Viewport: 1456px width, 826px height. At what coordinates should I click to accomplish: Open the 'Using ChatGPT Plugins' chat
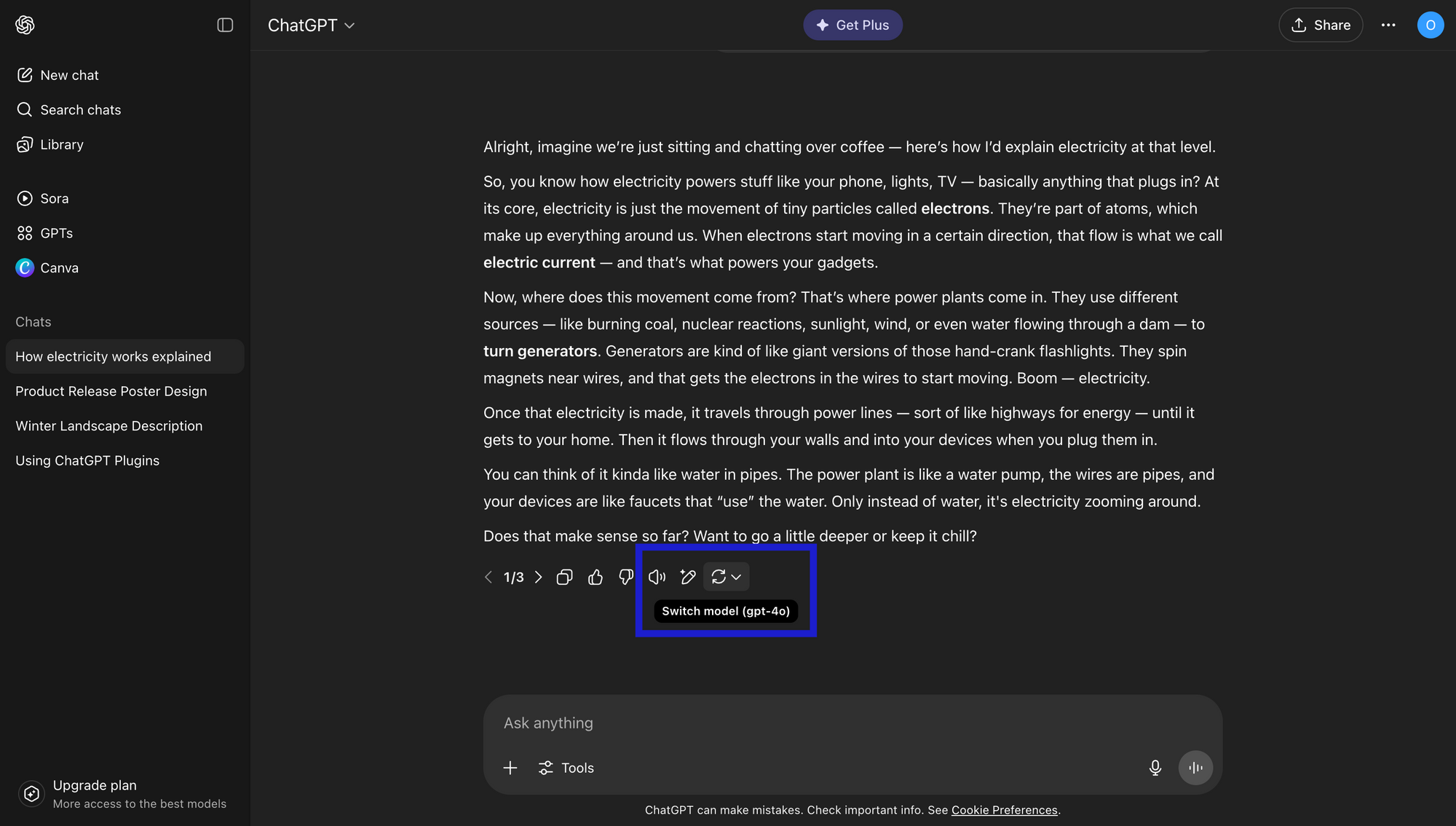pos(87,460)
